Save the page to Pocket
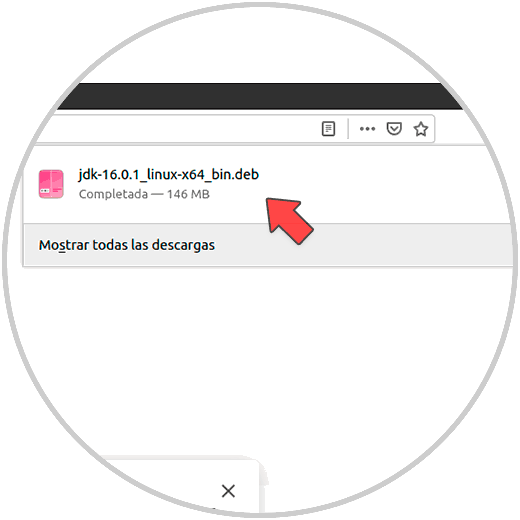Image resolution: width=520 pixels, height=520 pixels. tap(394, 129)
